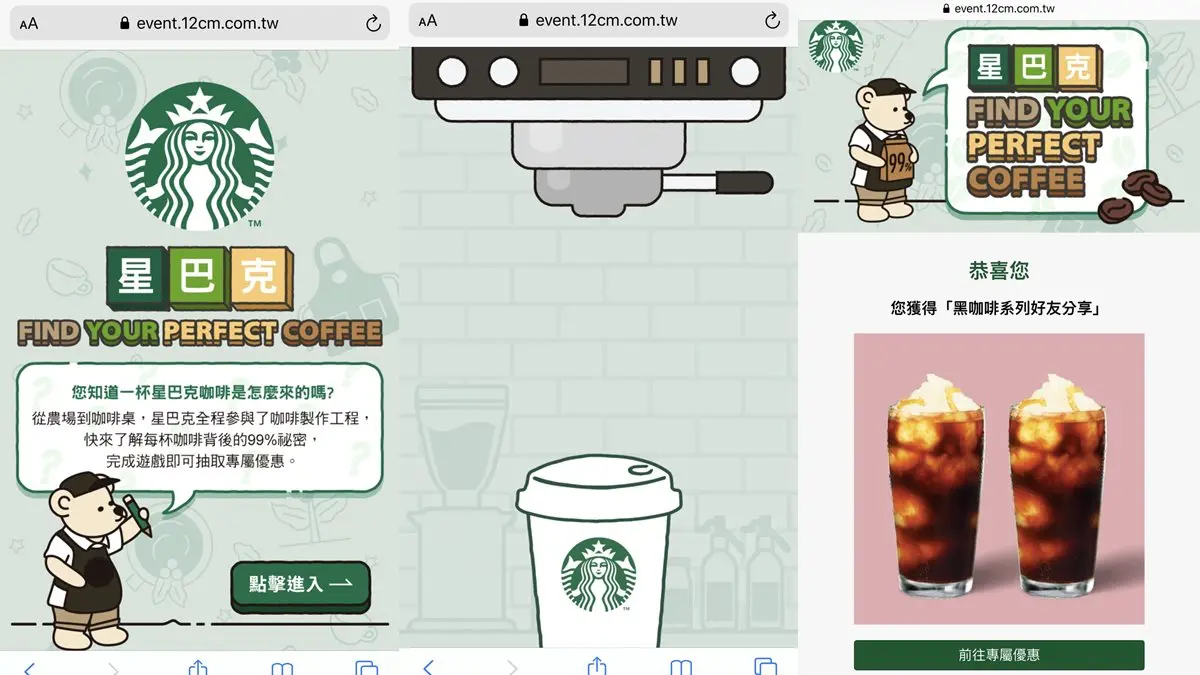Tap the small Starbucks logo in right screen
This screenshot has width=1200, height=675.
coord(834,45)
